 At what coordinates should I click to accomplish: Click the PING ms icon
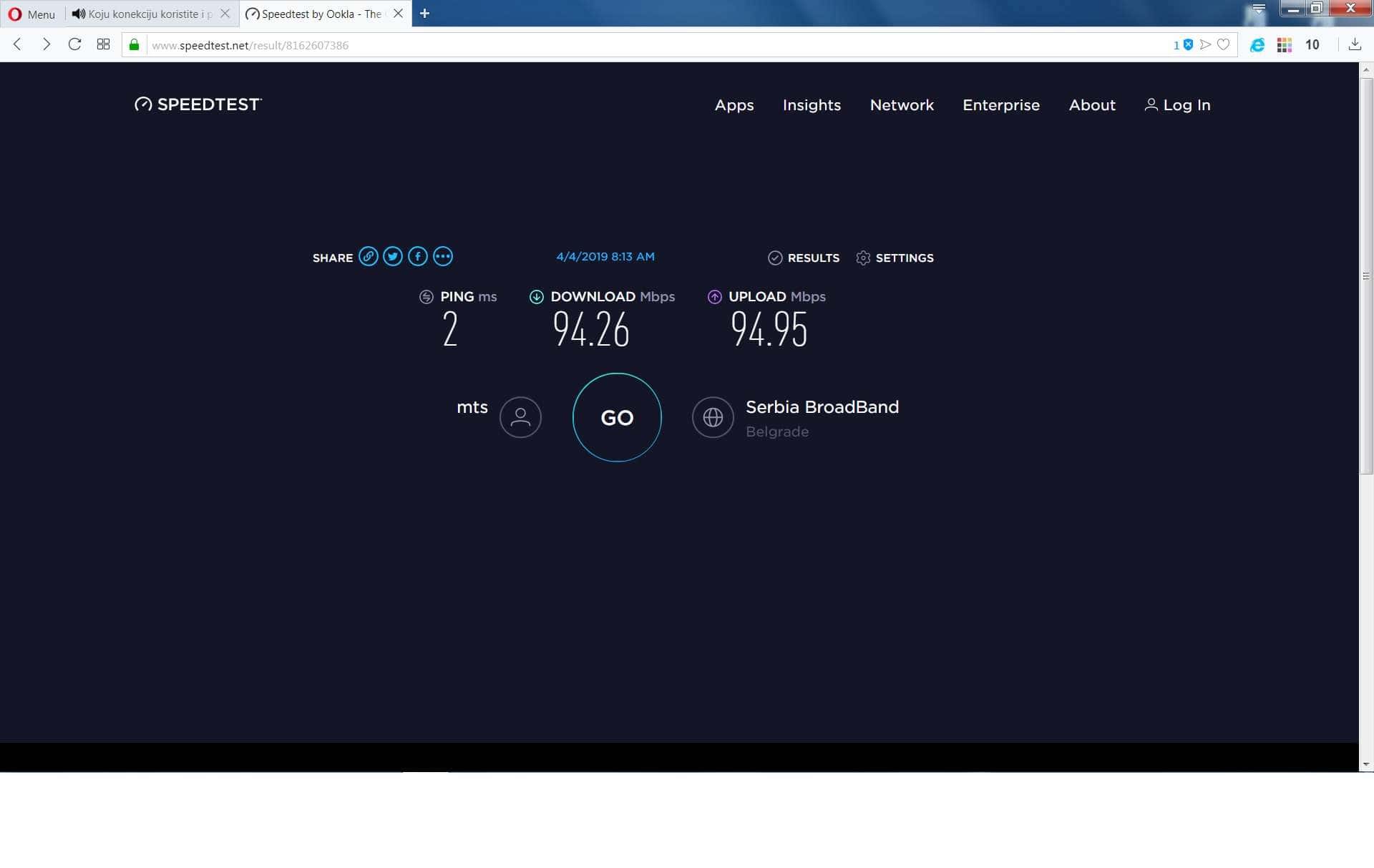(x=427, y=297)
